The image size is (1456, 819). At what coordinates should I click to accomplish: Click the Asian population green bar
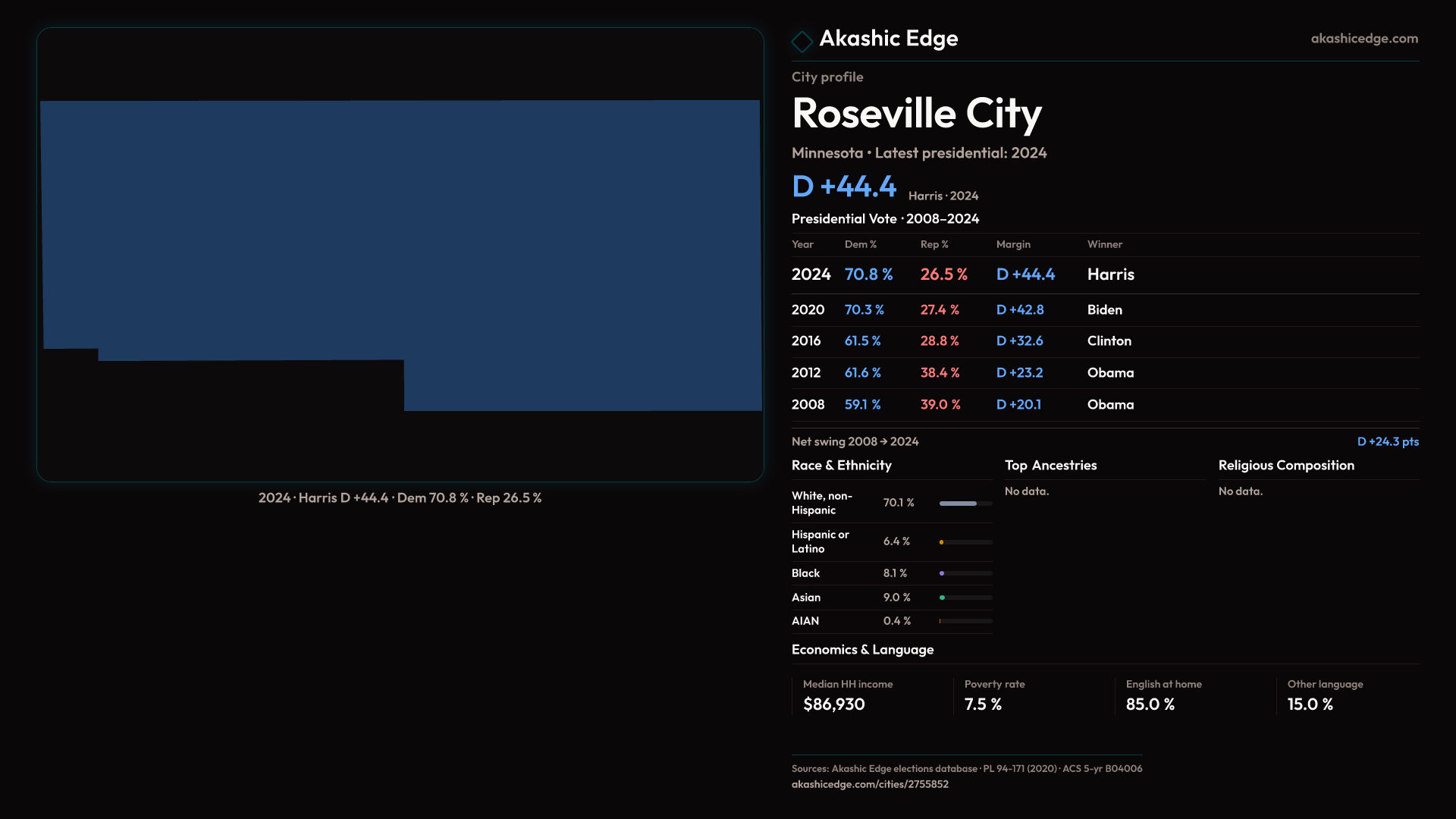click(x=943, y=598)
